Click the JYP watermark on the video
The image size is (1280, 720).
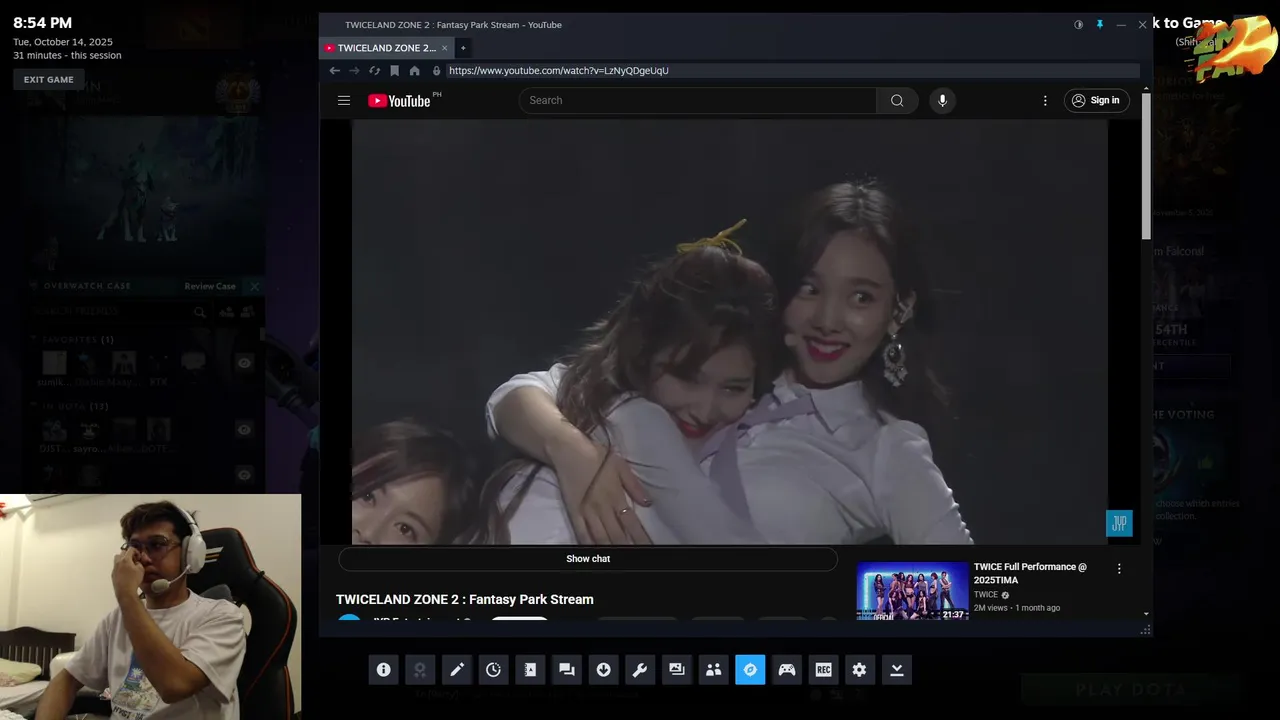tap(1119, 523)
